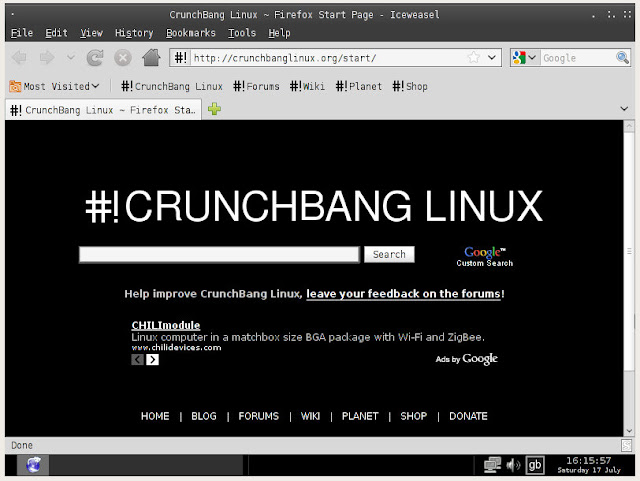Open the Edit menu
Viewport: 640px width, 481px height.
click(x=56, y=33)
